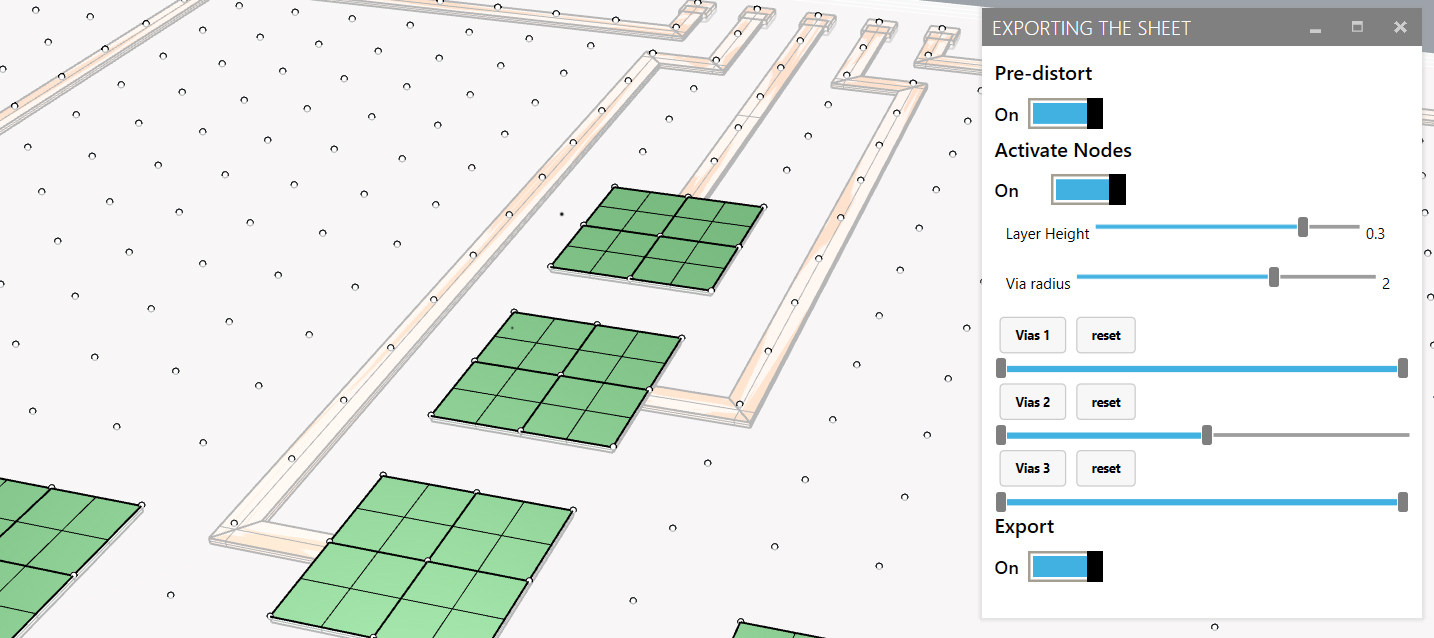Minimize the Exporting the Sheet panel
The width and height of the screenshot is (1434, 638).
coord(1316,28)
